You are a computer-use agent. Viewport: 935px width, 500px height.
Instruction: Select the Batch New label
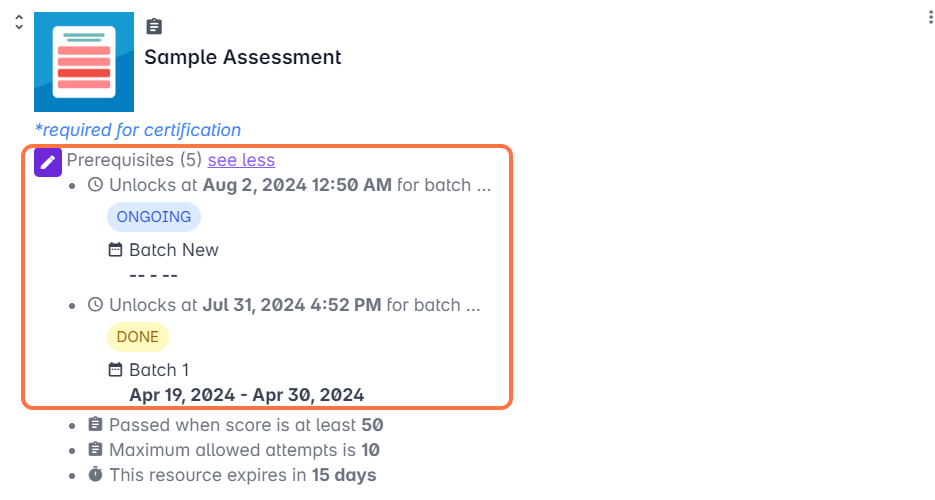174,250
